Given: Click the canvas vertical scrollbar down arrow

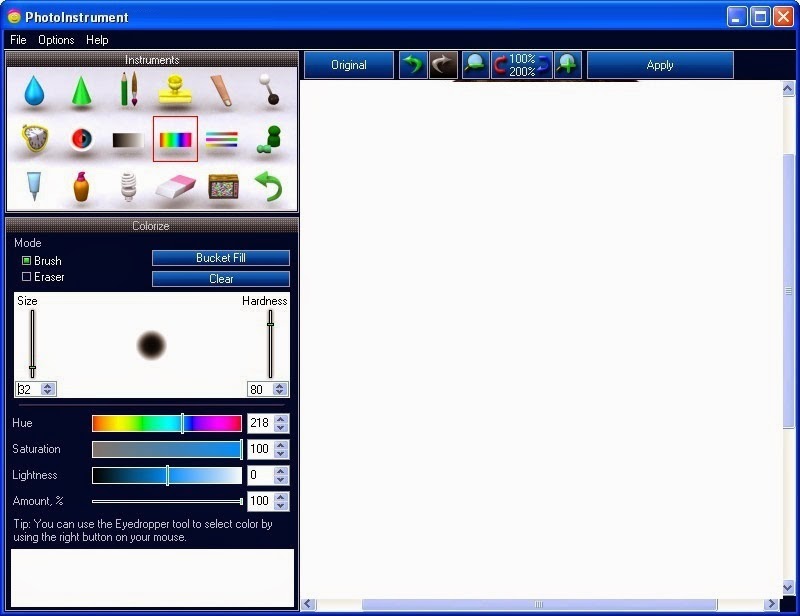Looking at the screenshot, I should coord(788,587).
